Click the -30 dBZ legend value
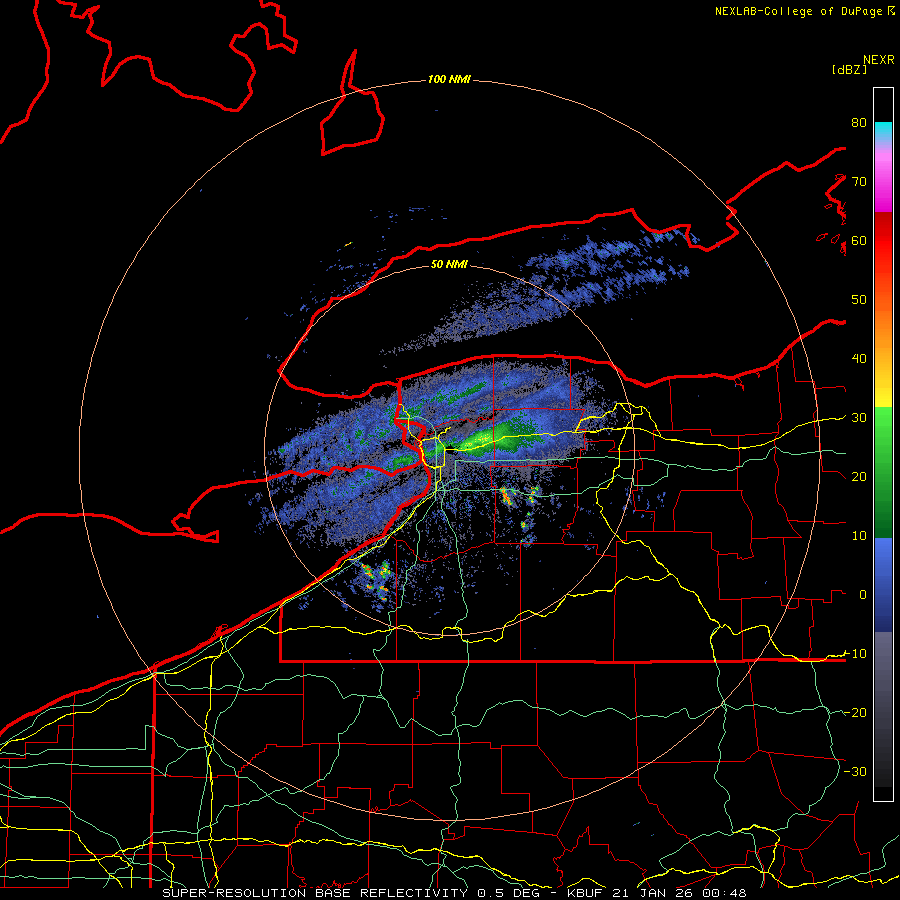The image size is (900, 900). tap(855, 771)
